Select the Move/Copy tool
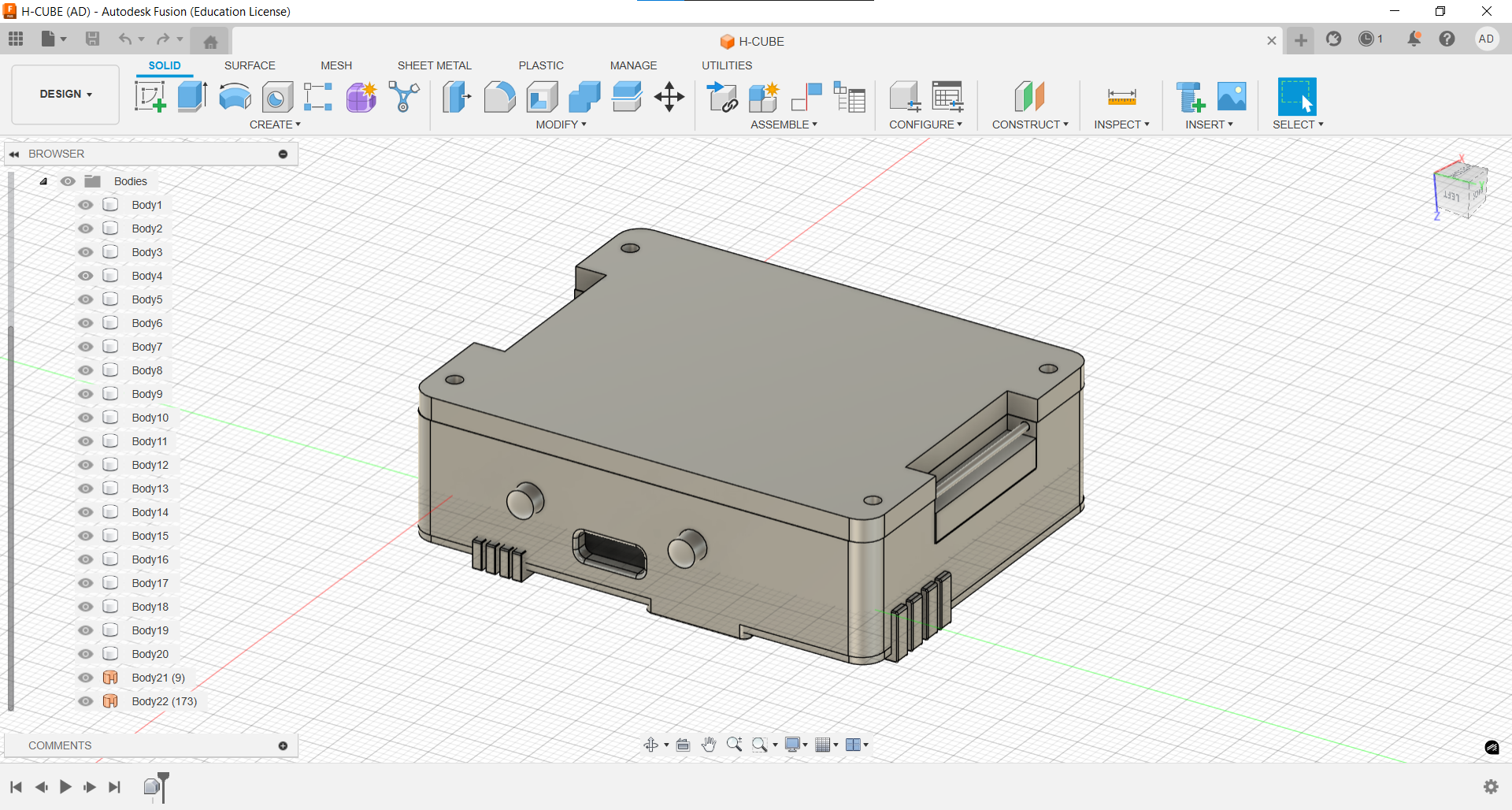Screen dimensions: 1512x810 click(x=669, y=97)
